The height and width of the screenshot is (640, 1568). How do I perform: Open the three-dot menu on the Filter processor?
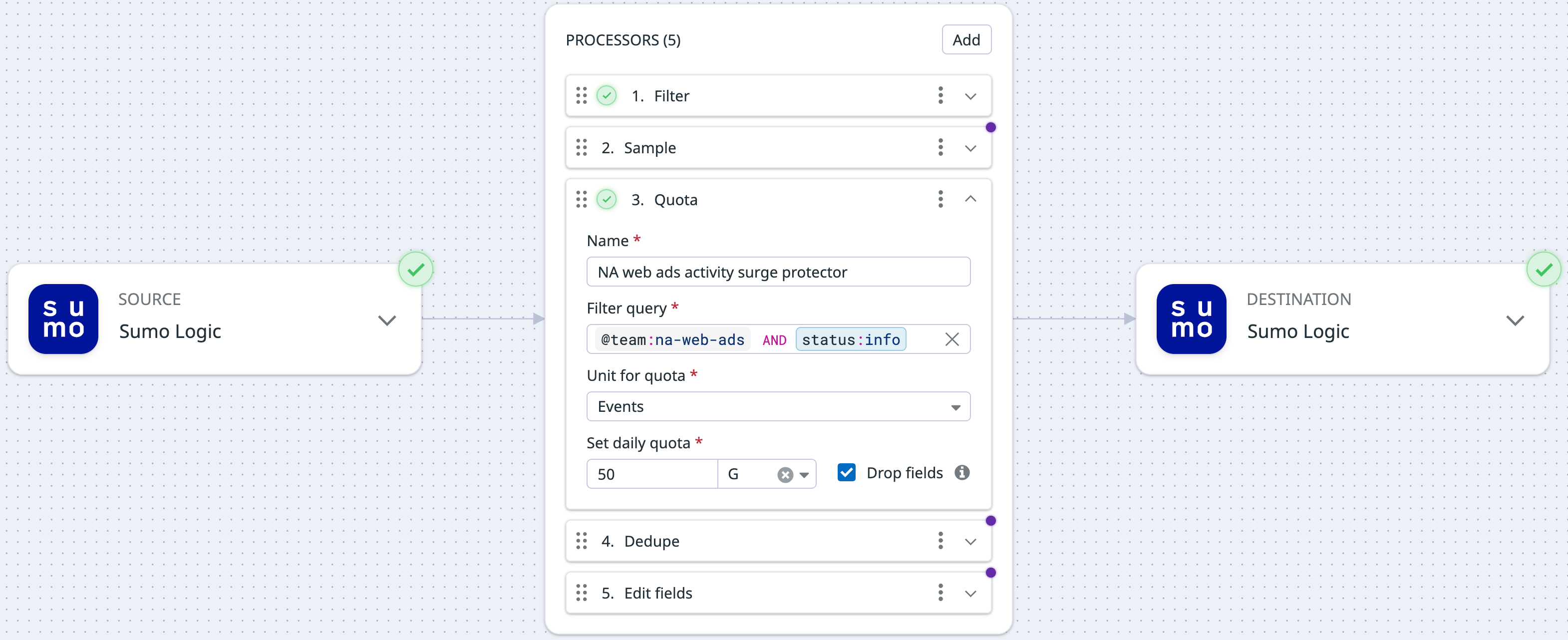click(941, 96)
